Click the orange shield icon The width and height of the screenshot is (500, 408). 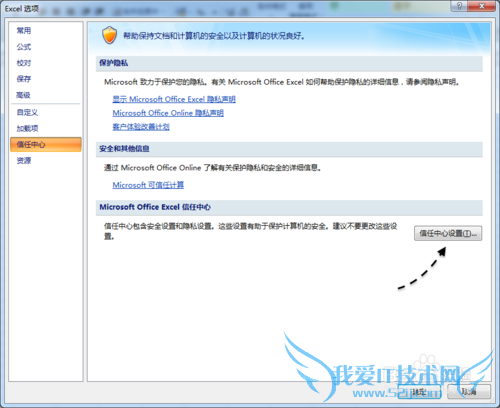109,35
